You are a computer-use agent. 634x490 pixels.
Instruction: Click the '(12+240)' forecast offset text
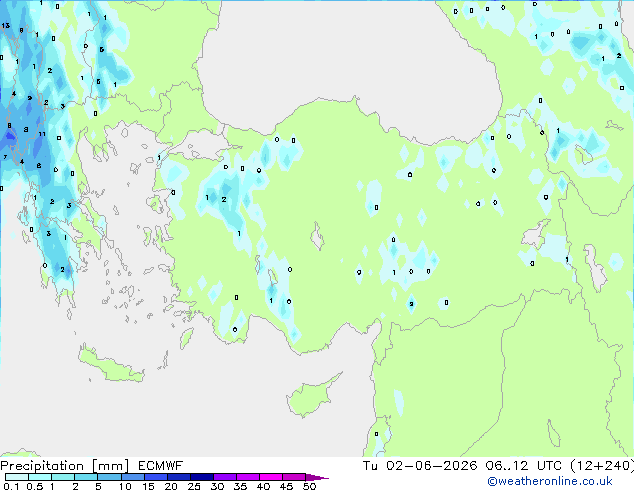tap(602, 466)
